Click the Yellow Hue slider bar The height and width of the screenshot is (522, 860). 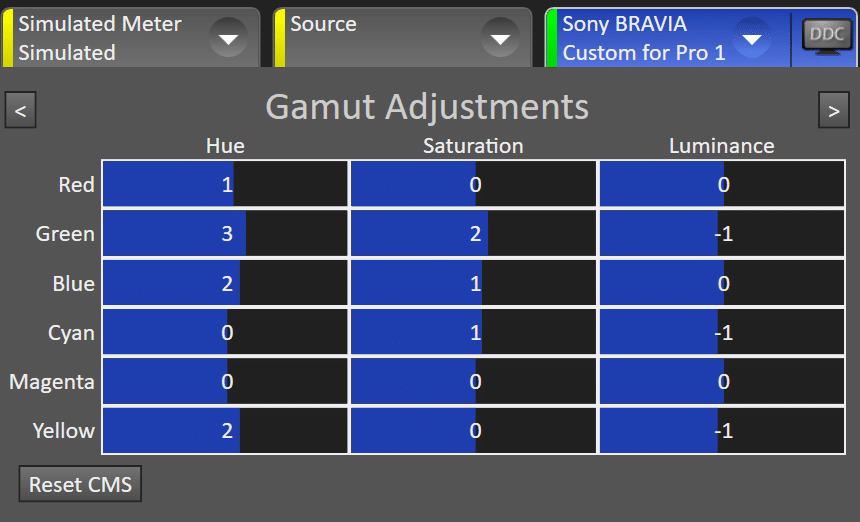pos(225,431)
